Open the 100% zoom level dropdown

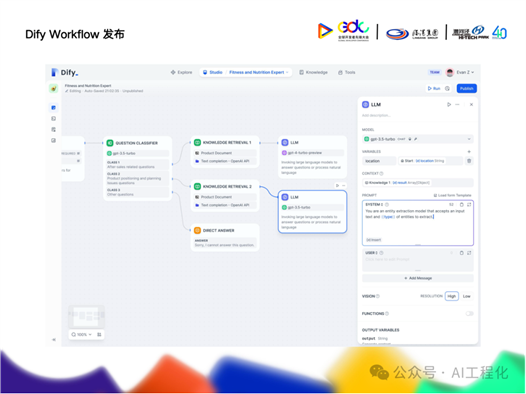82,335
